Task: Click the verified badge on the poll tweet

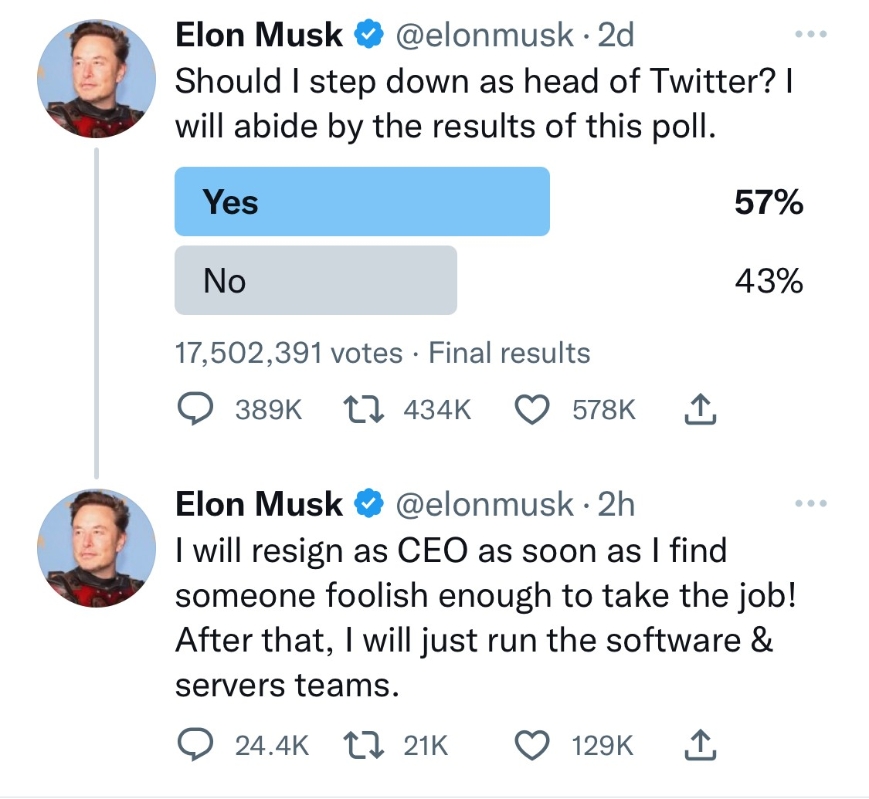Action: (369, 36)
